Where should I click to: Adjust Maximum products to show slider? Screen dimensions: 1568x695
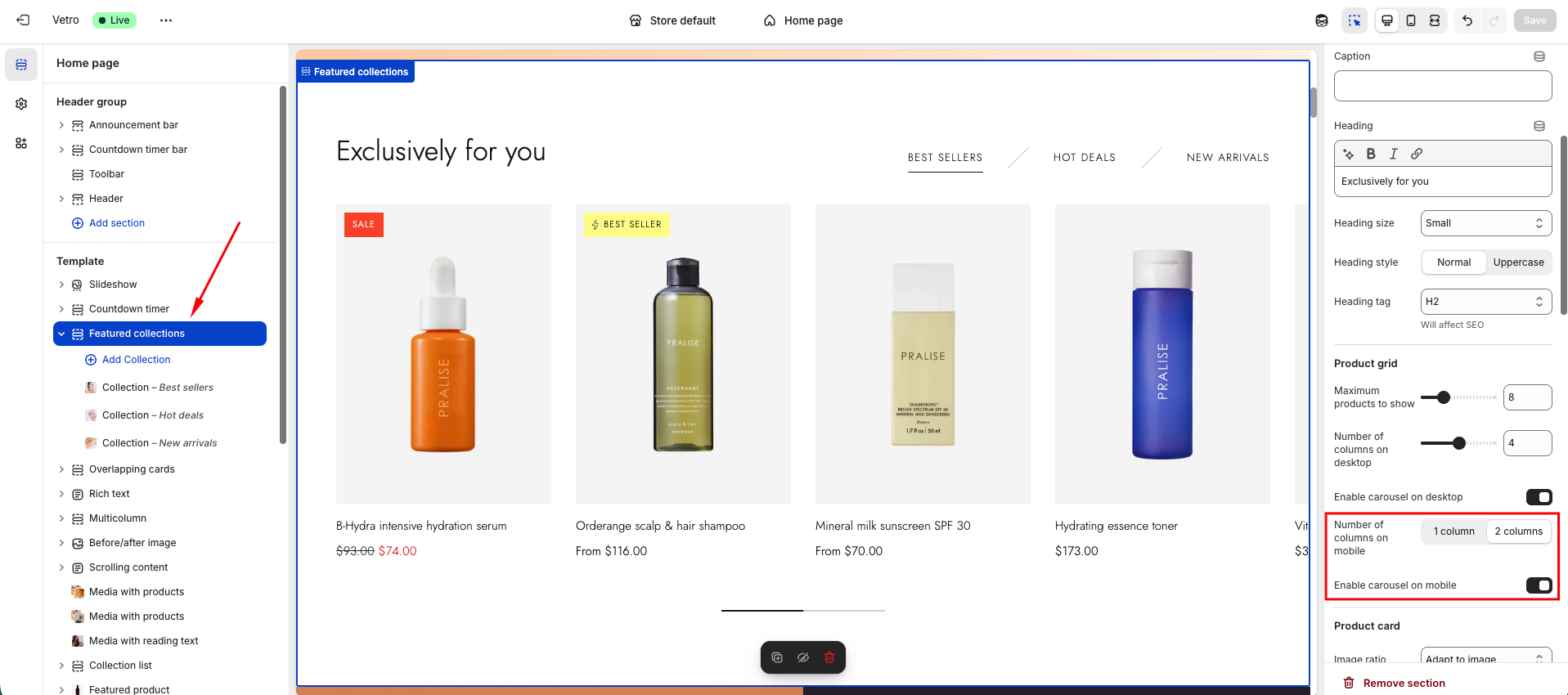pyautogui.click(x=1444, y=397)
